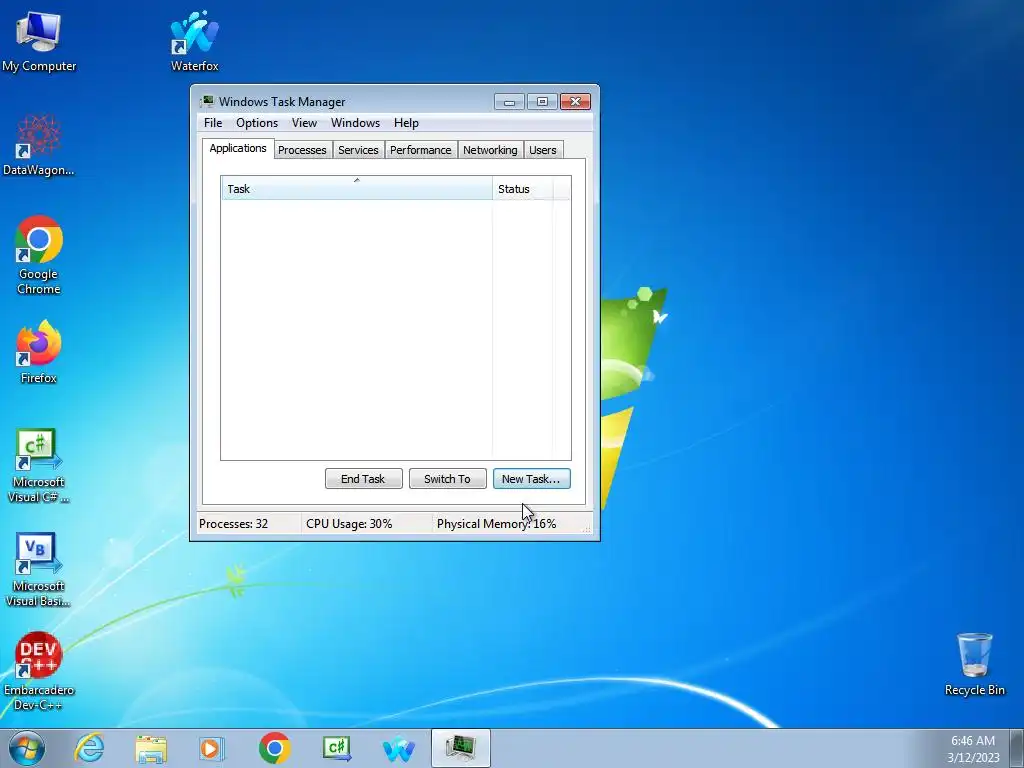Select the Google Chrome desktop icon

click(x=39, y=255)
